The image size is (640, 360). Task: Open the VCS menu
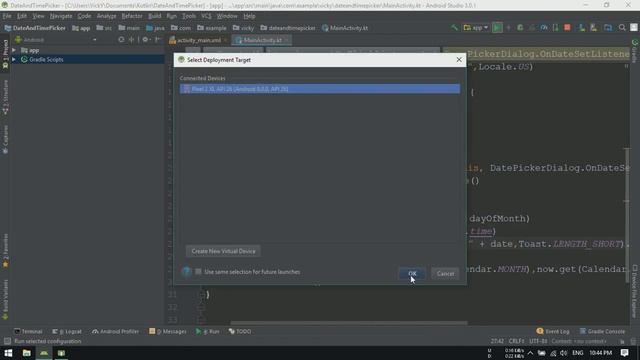(x=206, y=16)
